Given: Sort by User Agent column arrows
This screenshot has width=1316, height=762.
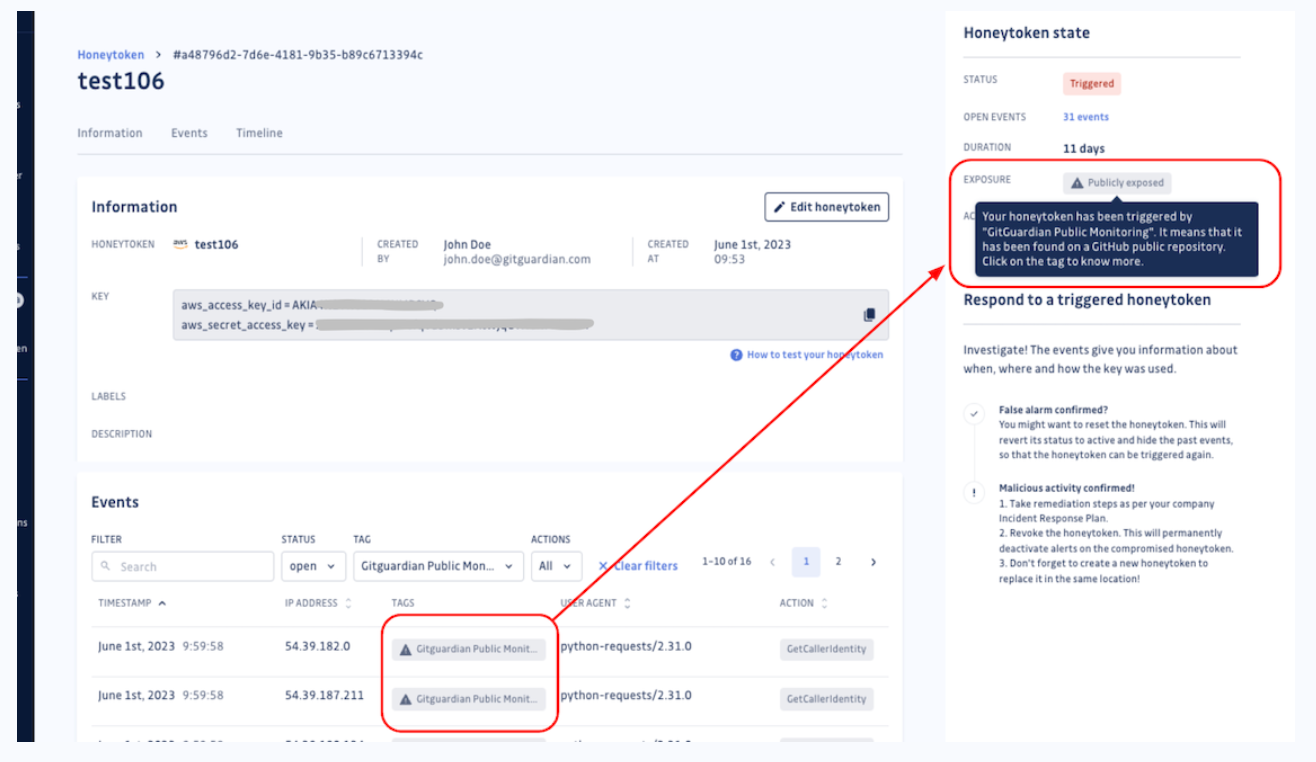Looking at the screenshot, I should (627, 603).
